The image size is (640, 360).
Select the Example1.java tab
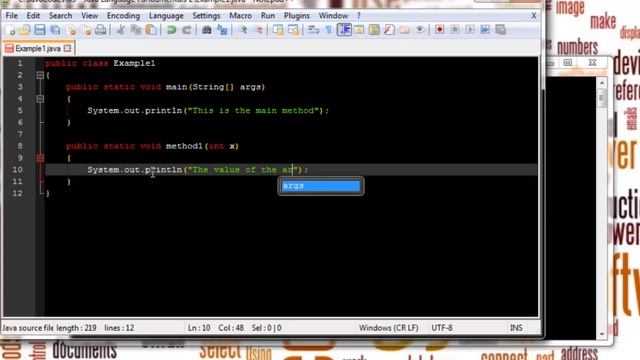38,49
